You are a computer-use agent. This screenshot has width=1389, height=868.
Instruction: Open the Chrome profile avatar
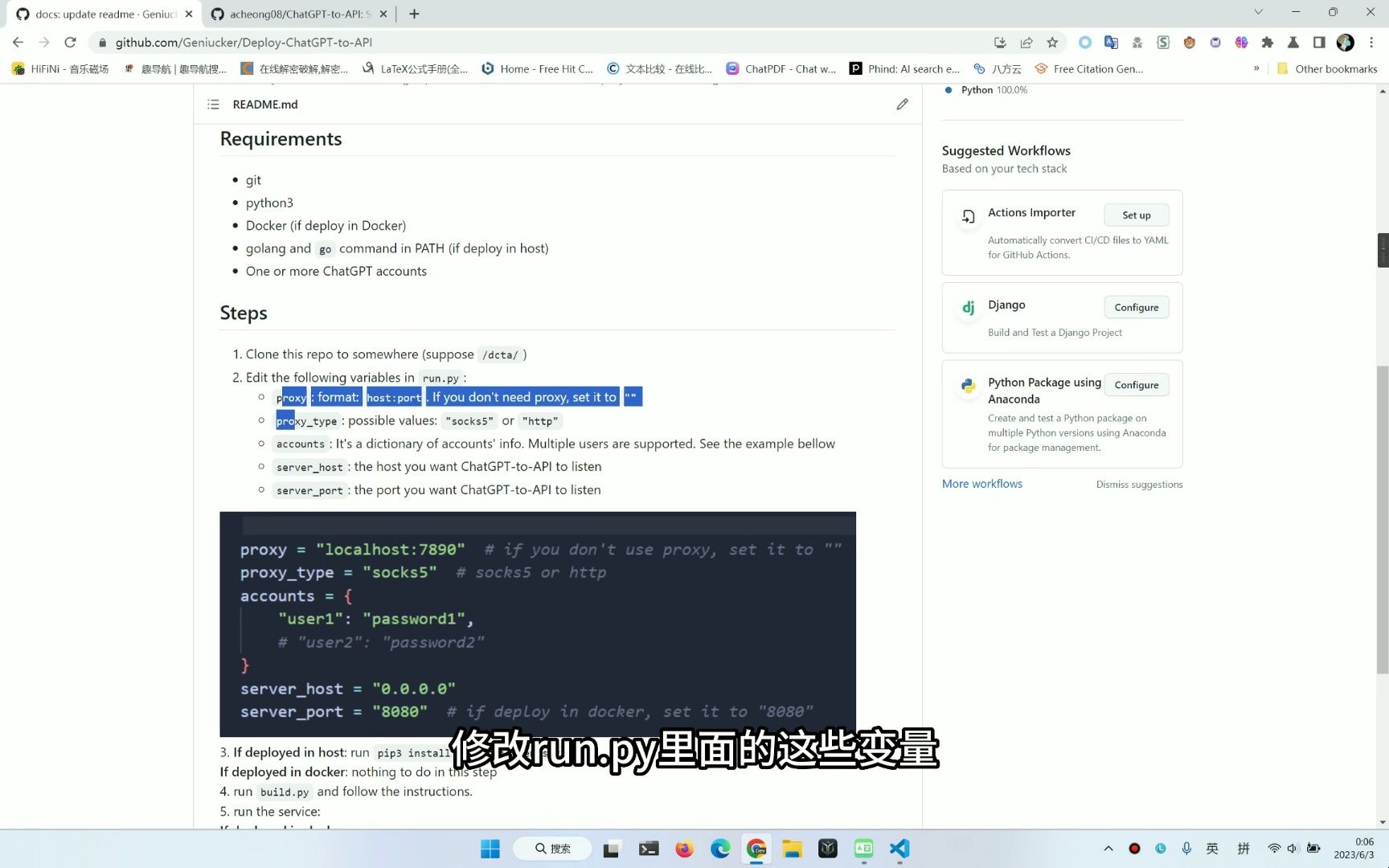point(1346,43)
